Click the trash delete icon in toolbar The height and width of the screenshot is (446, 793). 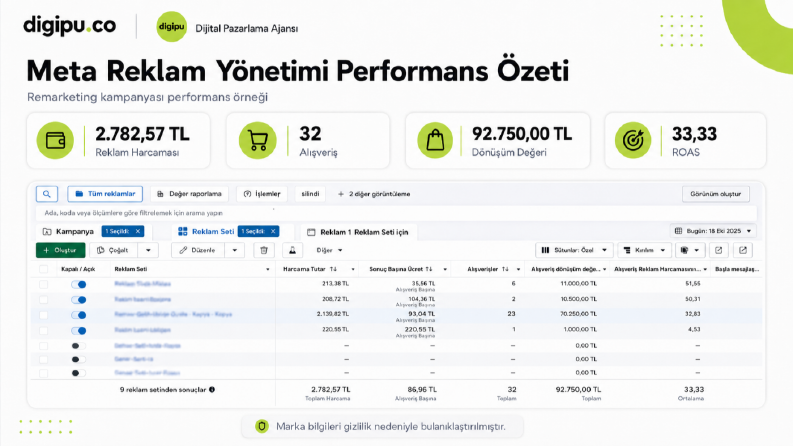pos(263,250)
